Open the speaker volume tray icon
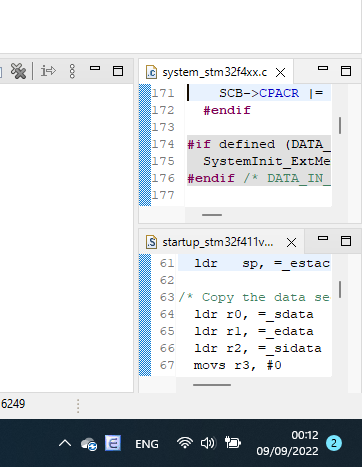This screenshot has width=362, height=467. point(208,443)
